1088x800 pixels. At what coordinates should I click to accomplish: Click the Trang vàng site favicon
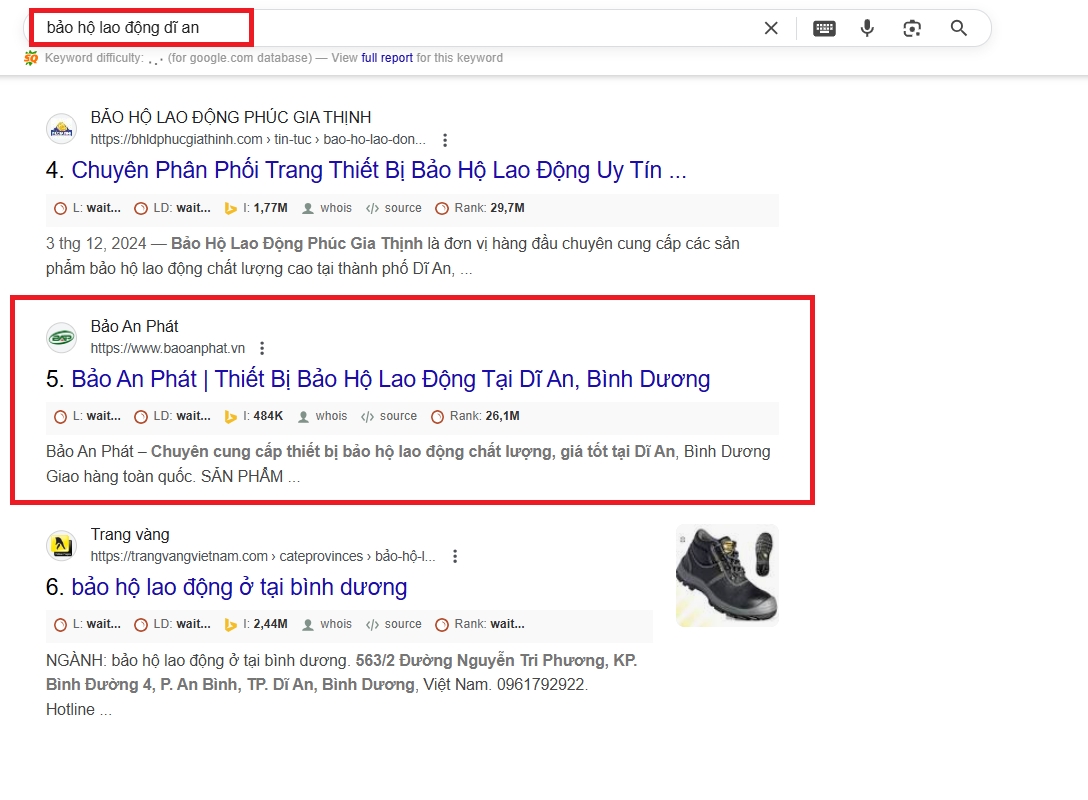click(x=62, y=545)
